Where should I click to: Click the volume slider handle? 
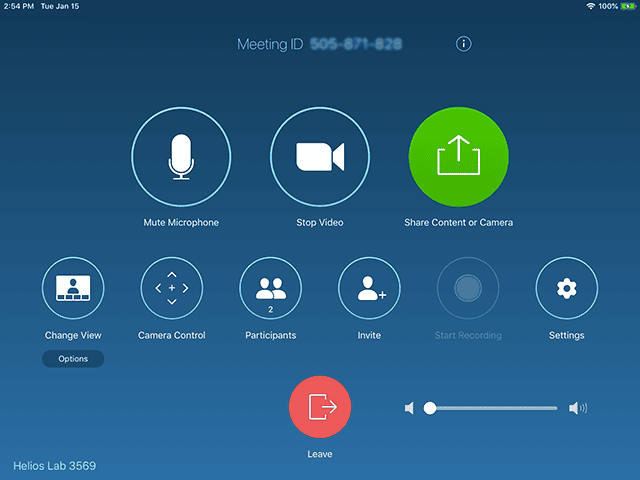430,408
